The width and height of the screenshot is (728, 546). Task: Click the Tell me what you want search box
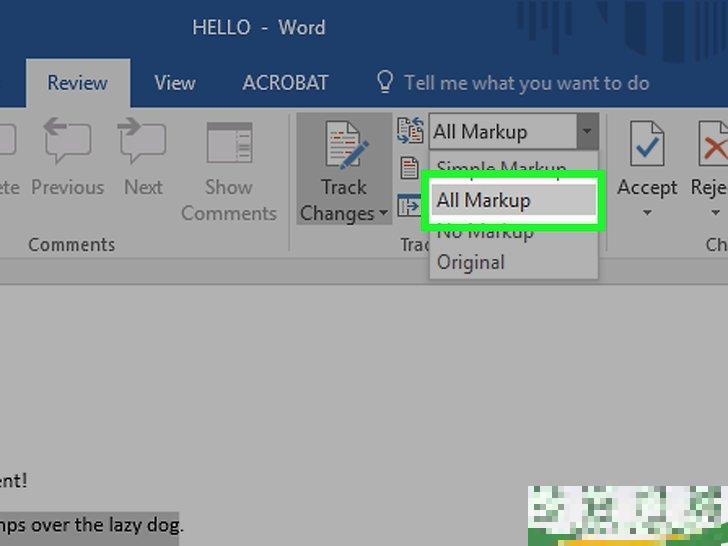526,83
